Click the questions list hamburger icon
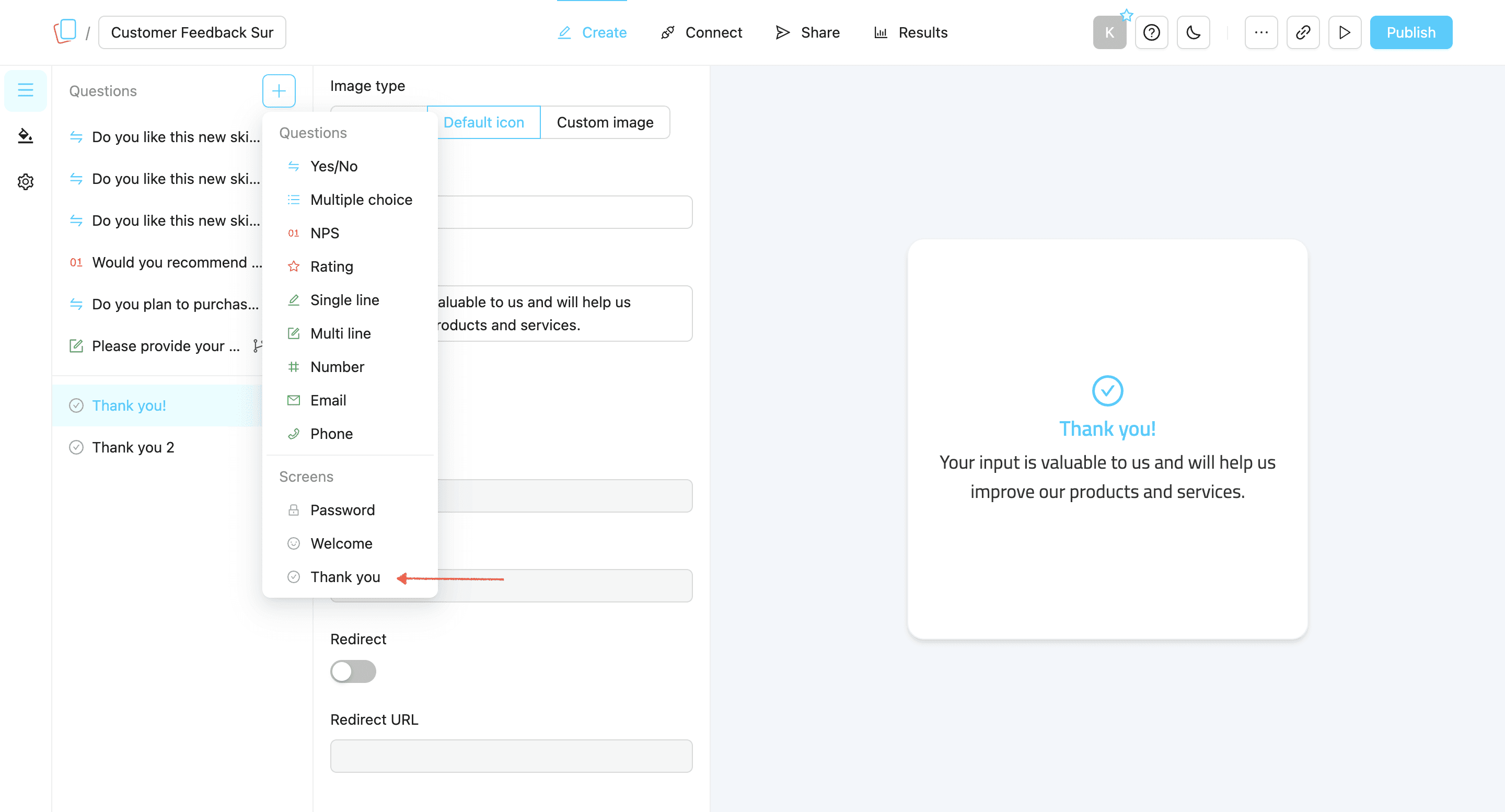The height and width of the screenshot is (812, 1505). pos(25,90)
